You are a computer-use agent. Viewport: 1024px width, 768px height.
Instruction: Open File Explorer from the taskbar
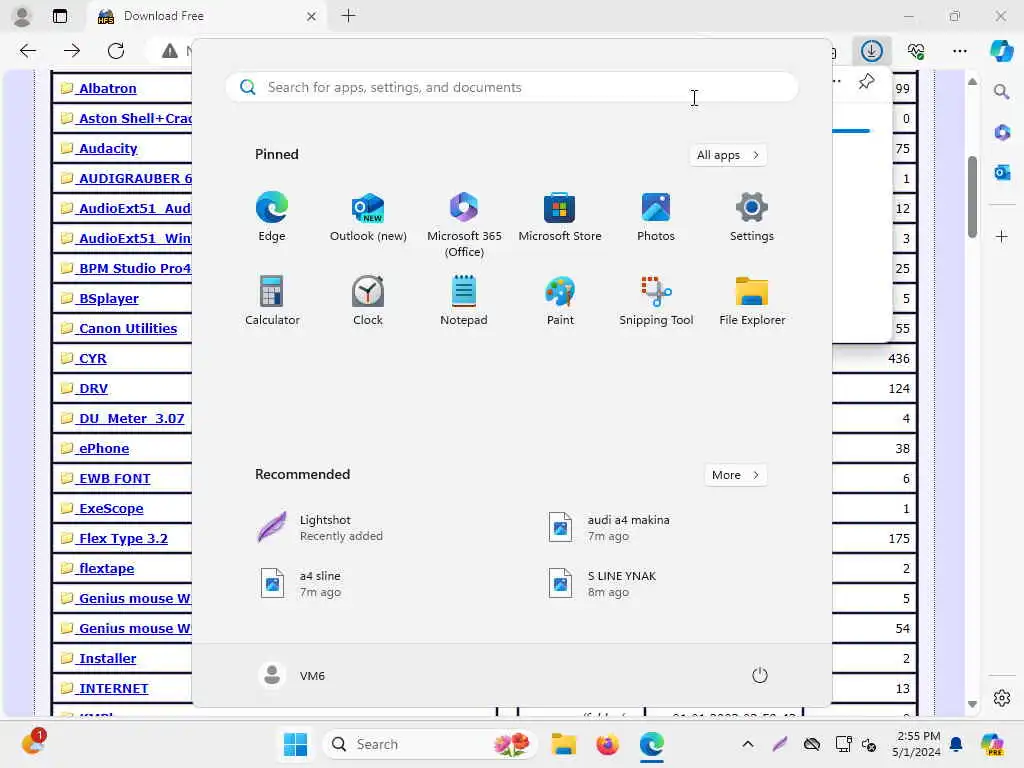pos(563,744)
